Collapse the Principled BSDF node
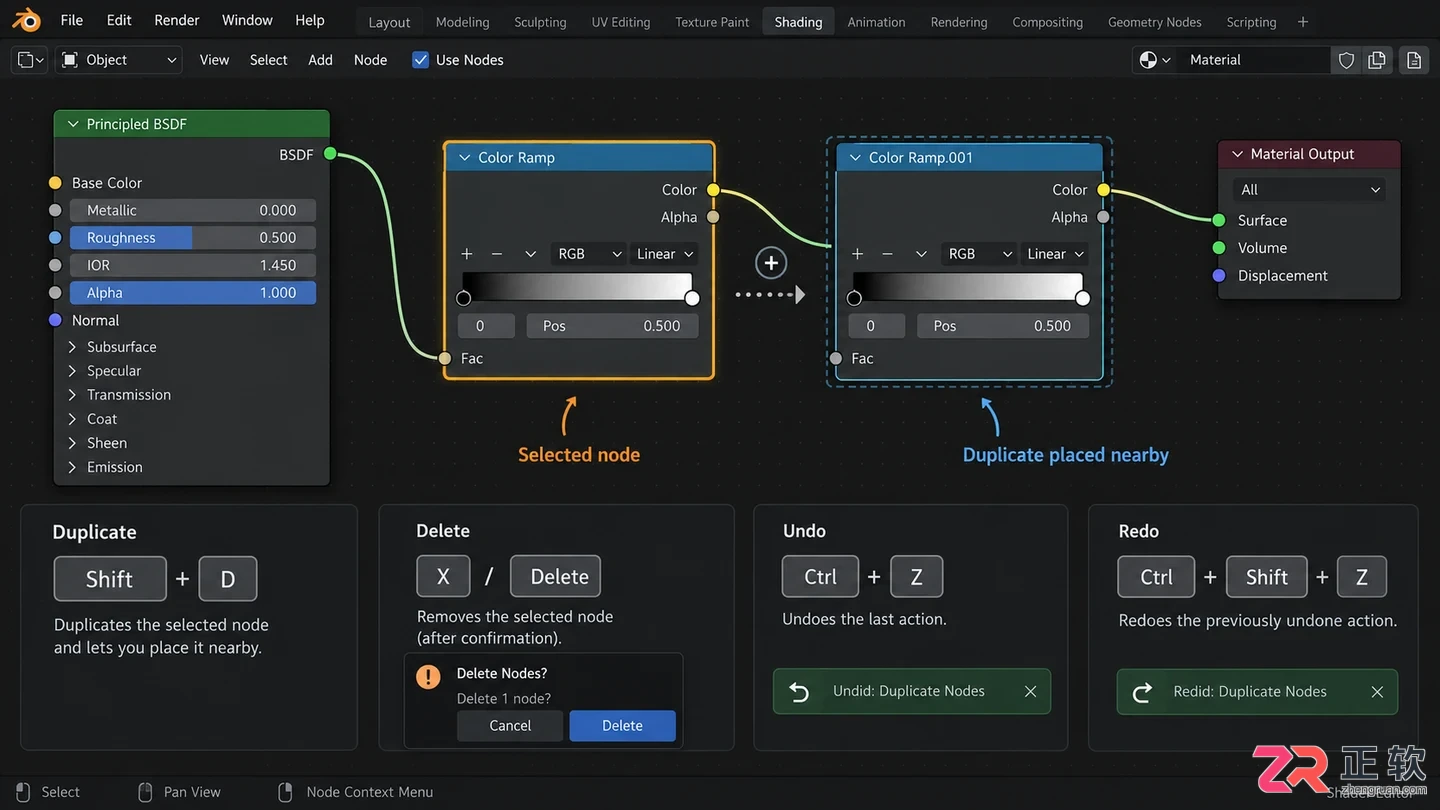 click(x=72, y=124)
